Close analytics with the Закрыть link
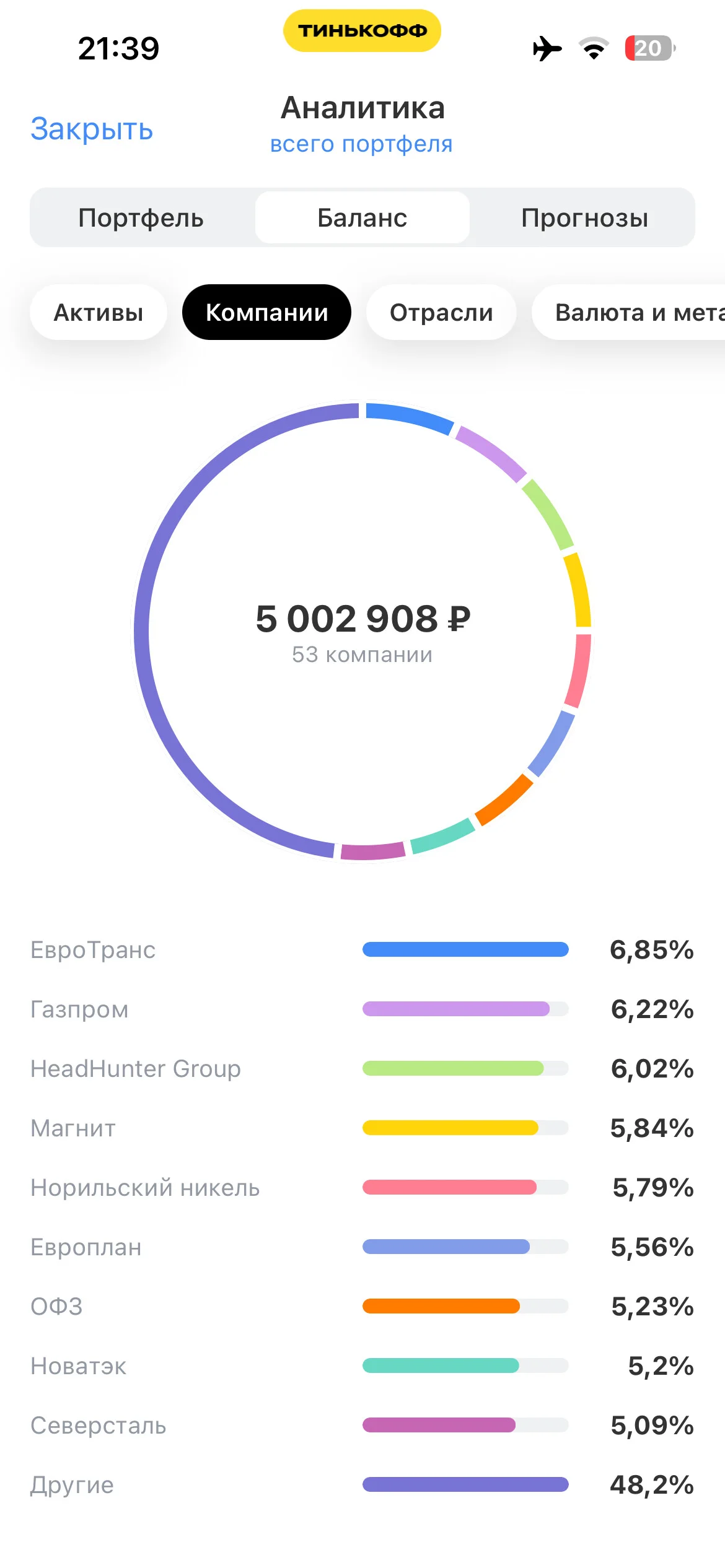Screen dimensions: 725x1568 coord(92,129)
